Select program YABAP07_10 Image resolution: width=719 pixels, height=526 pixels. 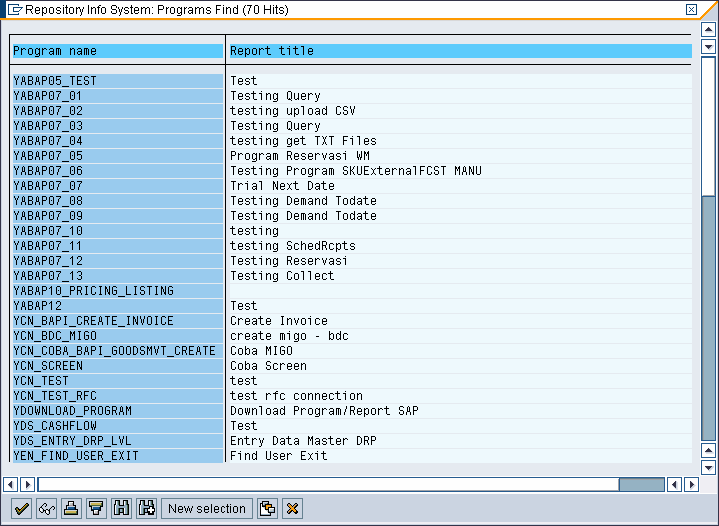point(118,231)
